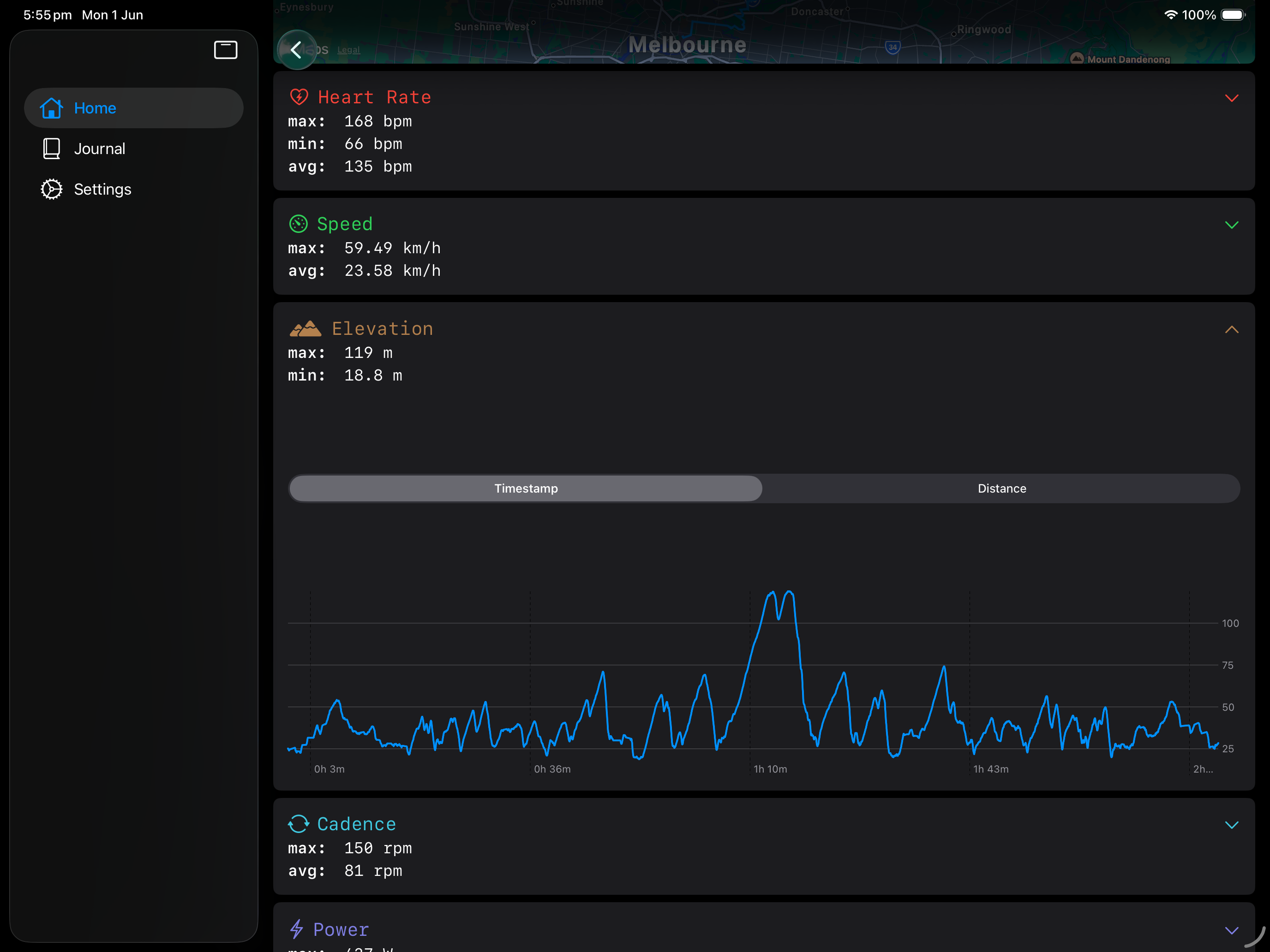Click the Power lightning bolt icon
Image resolution: width=1270 pixels, height=952 pixels.
296,929
